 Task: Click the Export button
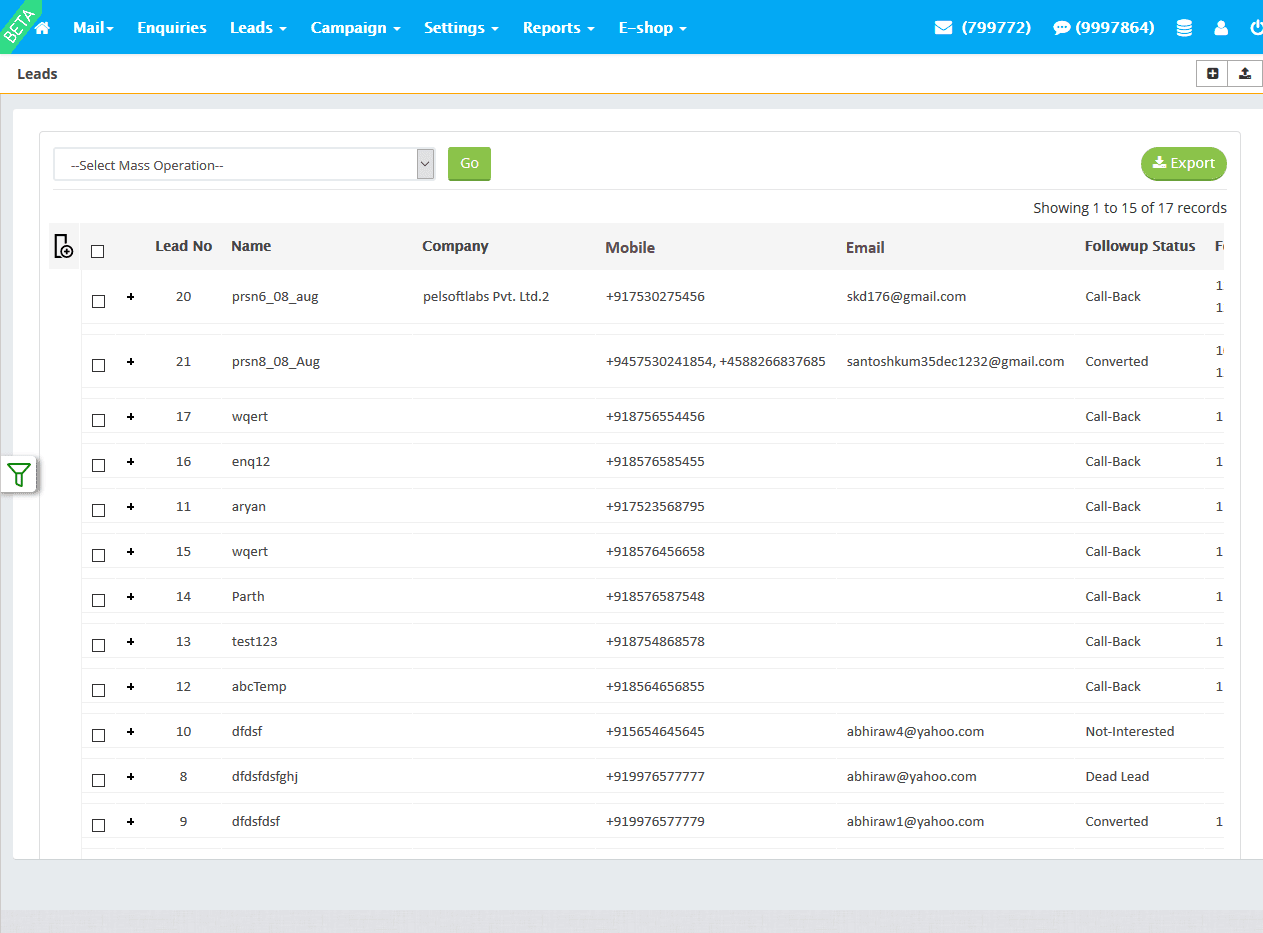tap(1183, 164)
